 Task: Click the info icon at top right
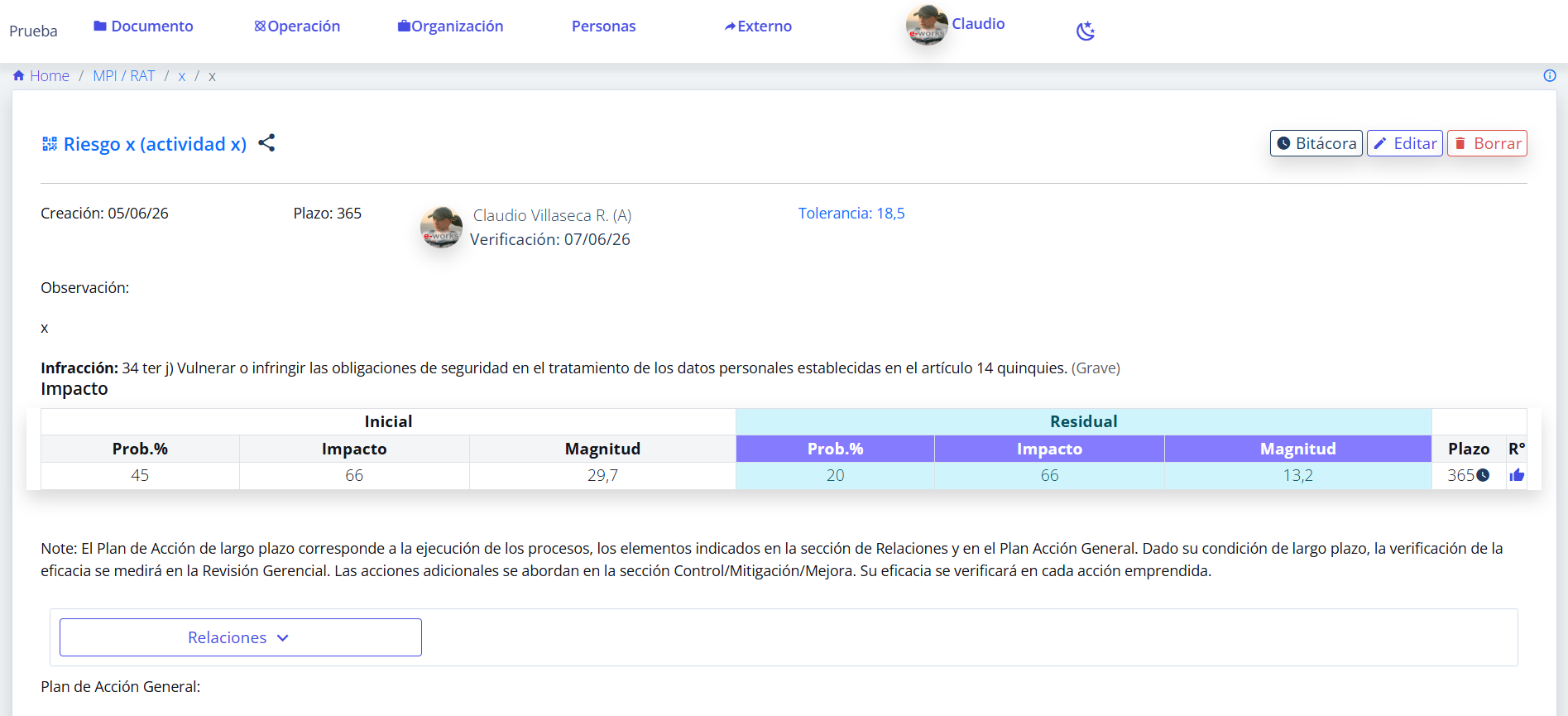point(1550,75)
